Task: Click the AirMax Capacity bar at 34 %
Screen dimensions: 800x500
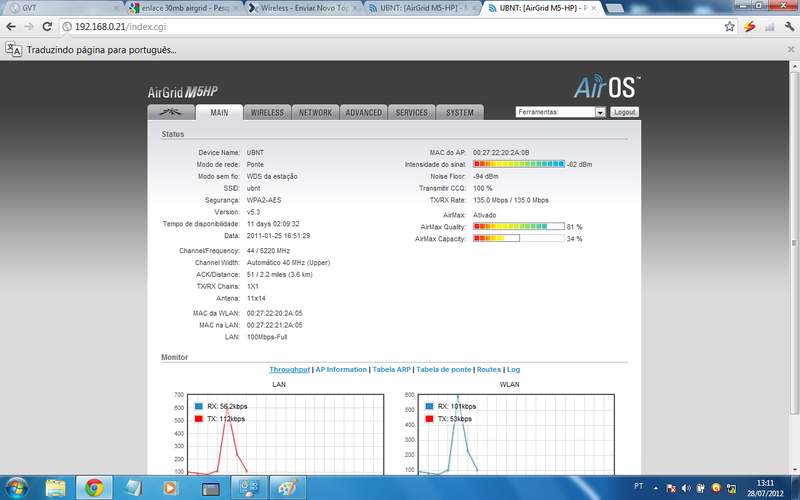Action: pos(519,238)
